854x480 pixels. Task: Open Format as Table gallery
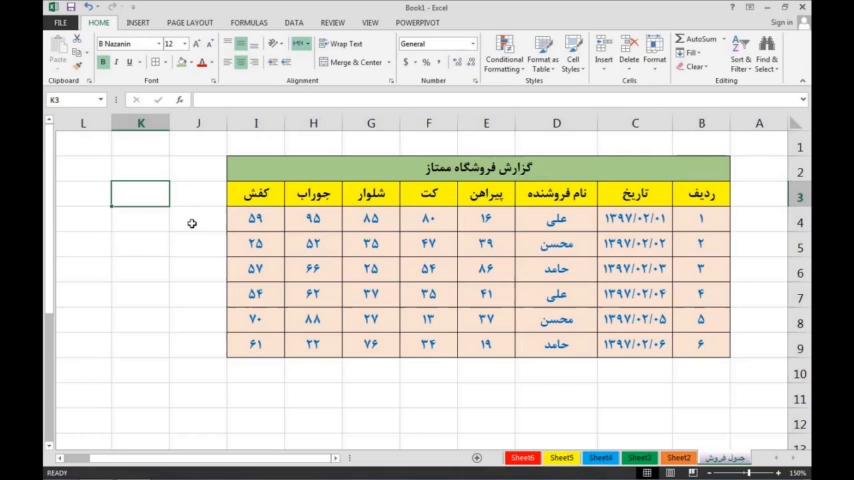coord(543,46)
